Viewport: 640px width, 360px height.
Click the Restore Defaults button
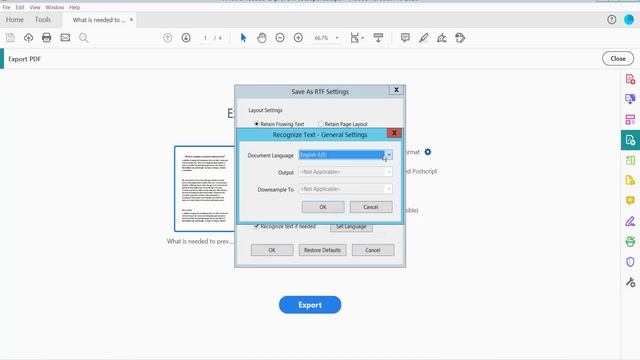coord(322,250)
